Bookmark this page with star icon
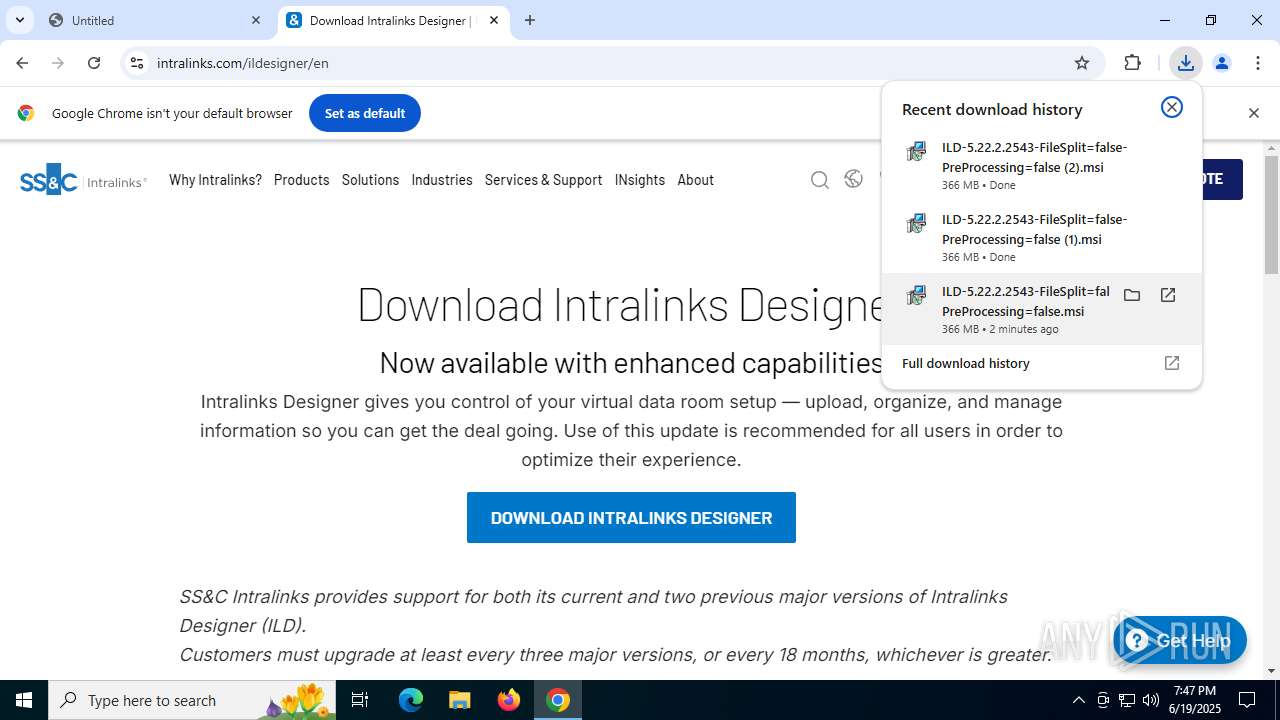The height and width of the screenshot is (720, 1280). click(x=1082, y=63)
